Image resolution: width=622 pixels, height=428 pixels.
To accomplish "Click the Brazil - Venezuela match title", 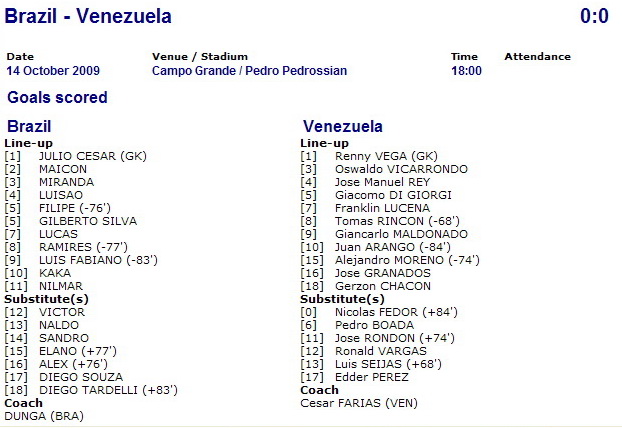I will coord(88,16).
